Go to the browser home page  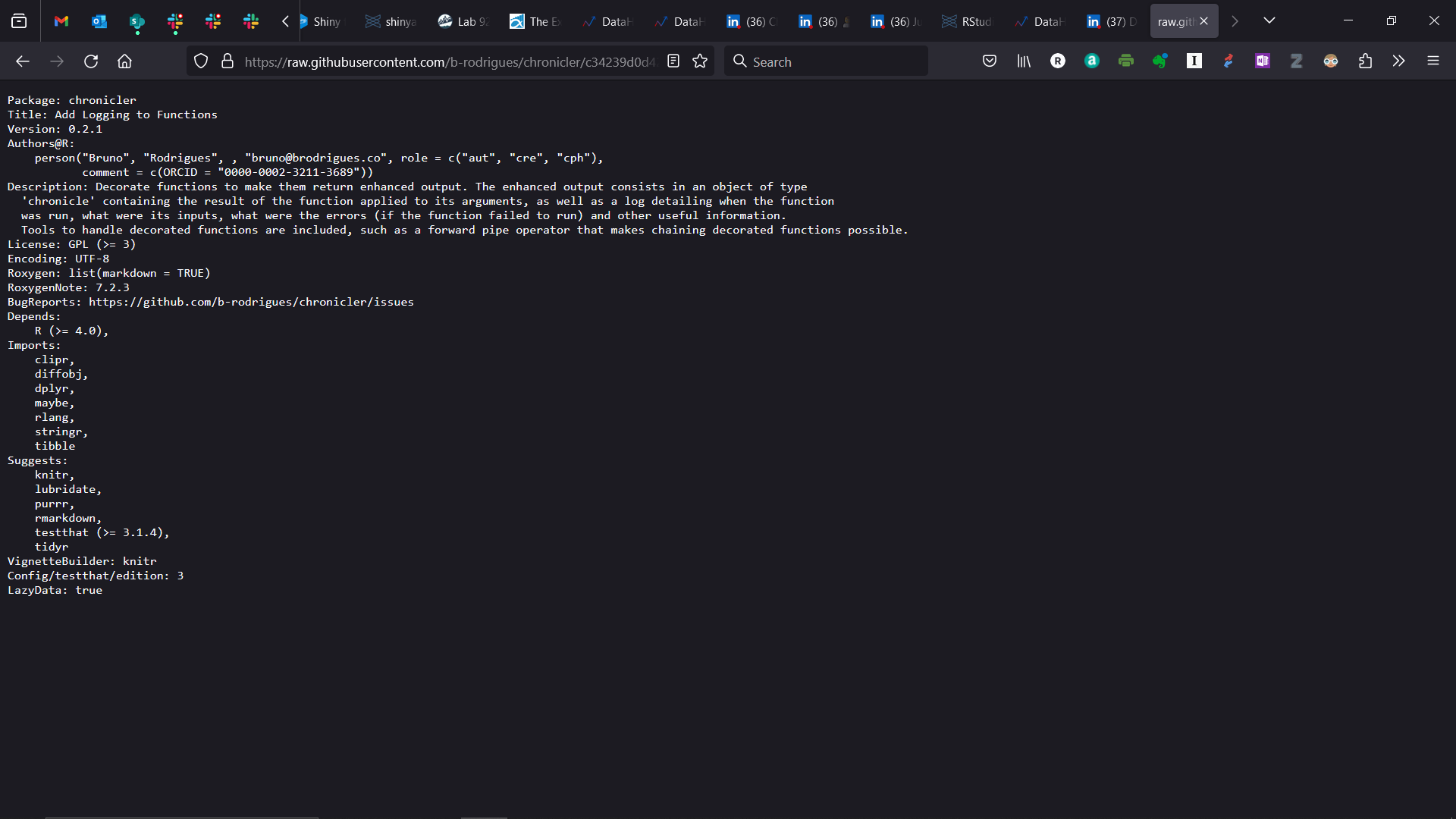125,61
